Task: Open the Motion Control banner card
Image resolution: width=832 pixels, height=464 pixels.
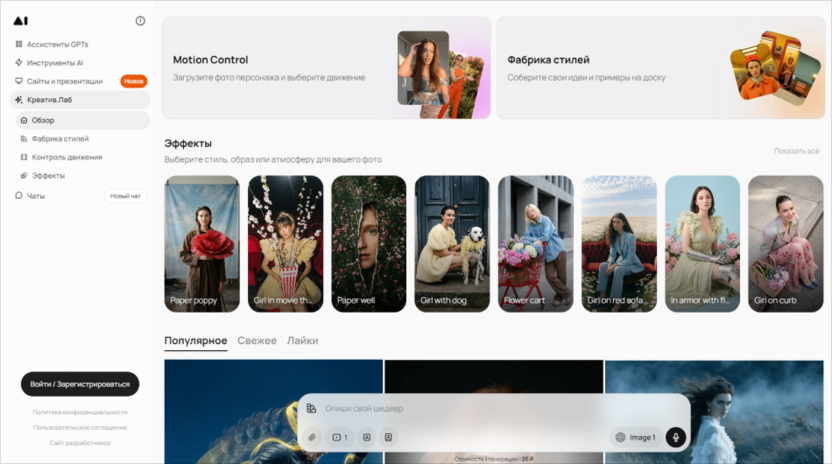Action: pos(326,68)
